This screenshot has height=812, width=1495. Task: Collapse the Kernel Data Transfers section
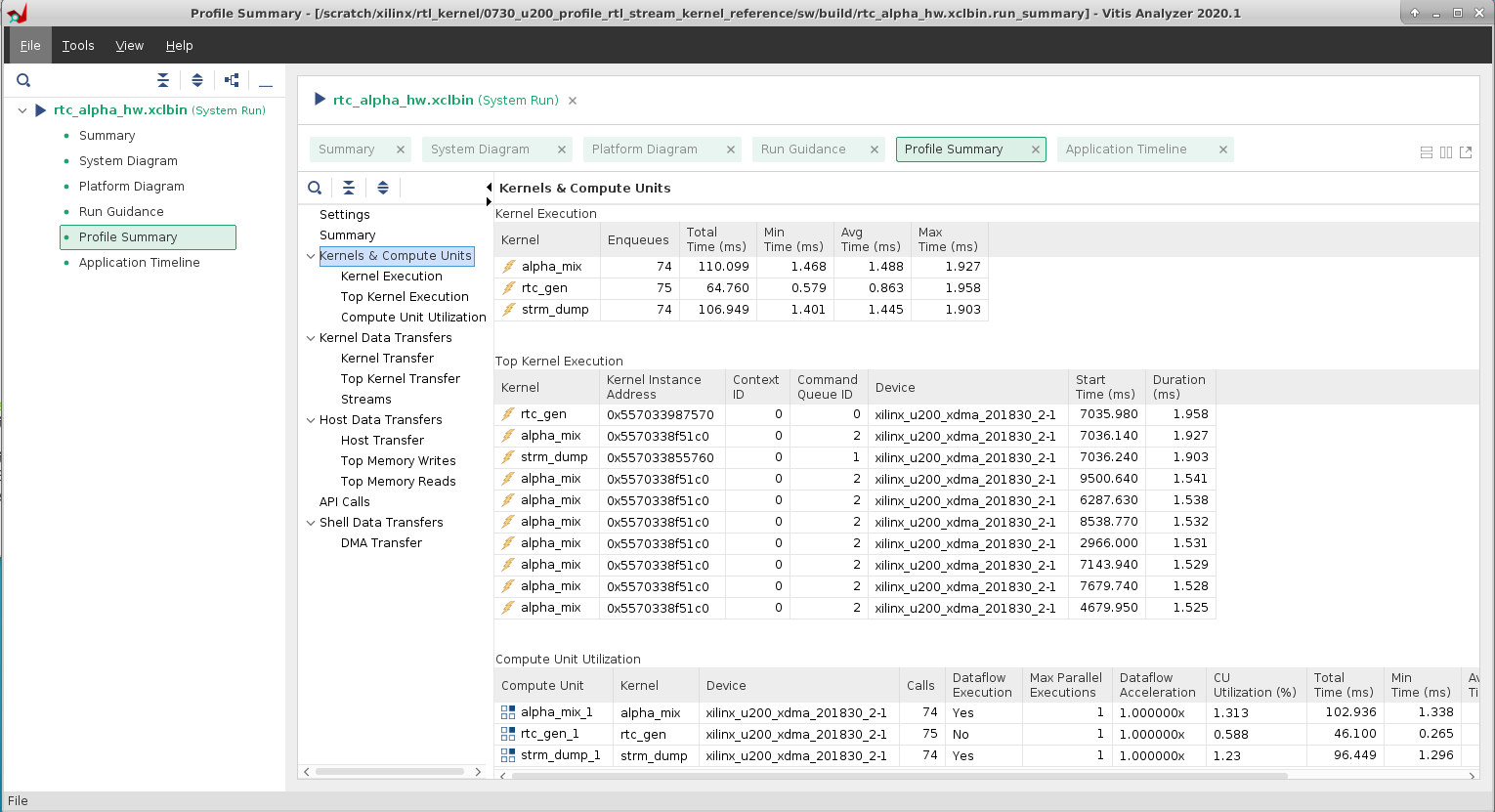pyautogui.click(x=311, y=338)
